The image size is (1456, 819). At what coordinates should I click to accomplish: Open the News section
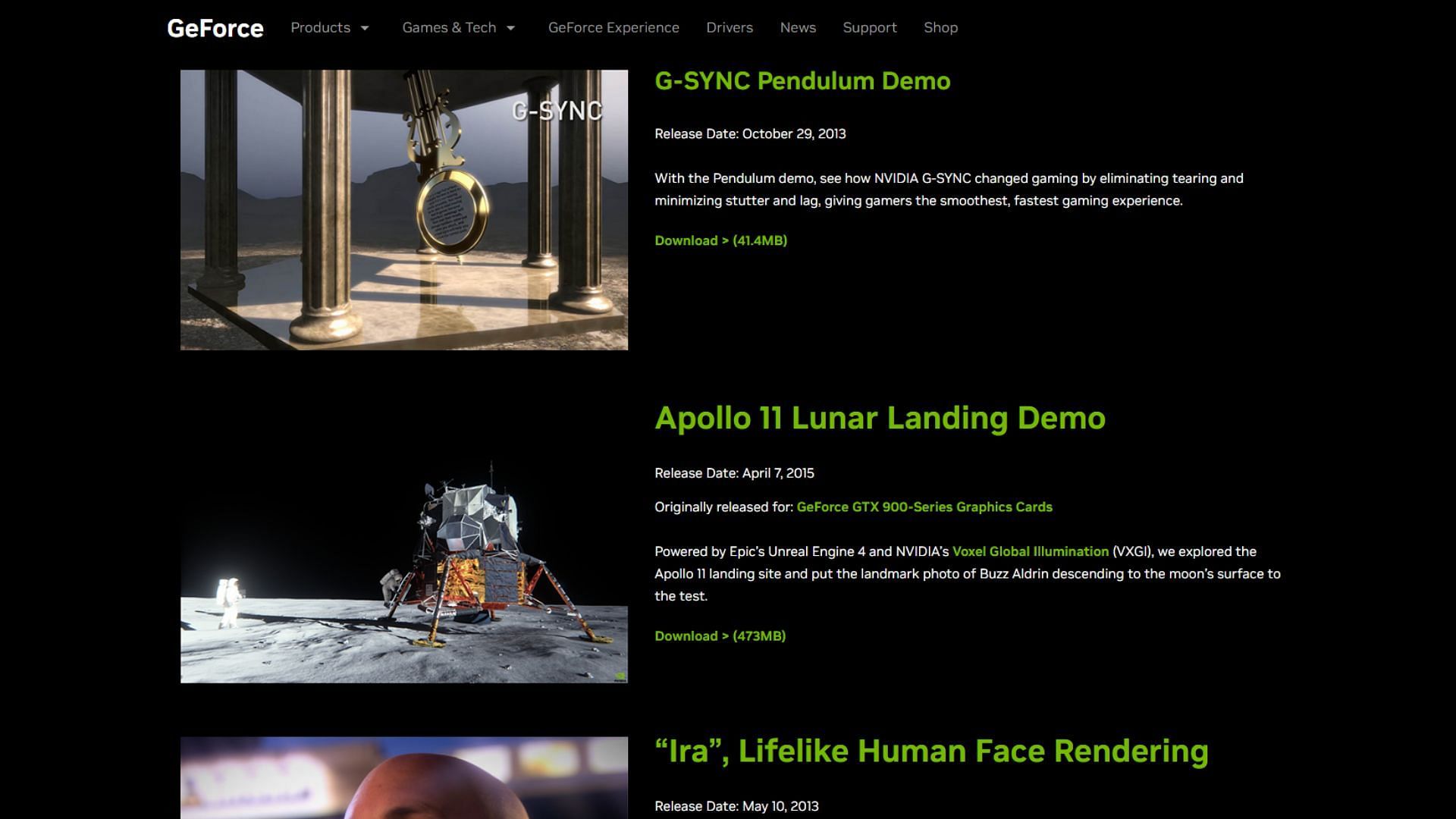click(x=798, y=27)
